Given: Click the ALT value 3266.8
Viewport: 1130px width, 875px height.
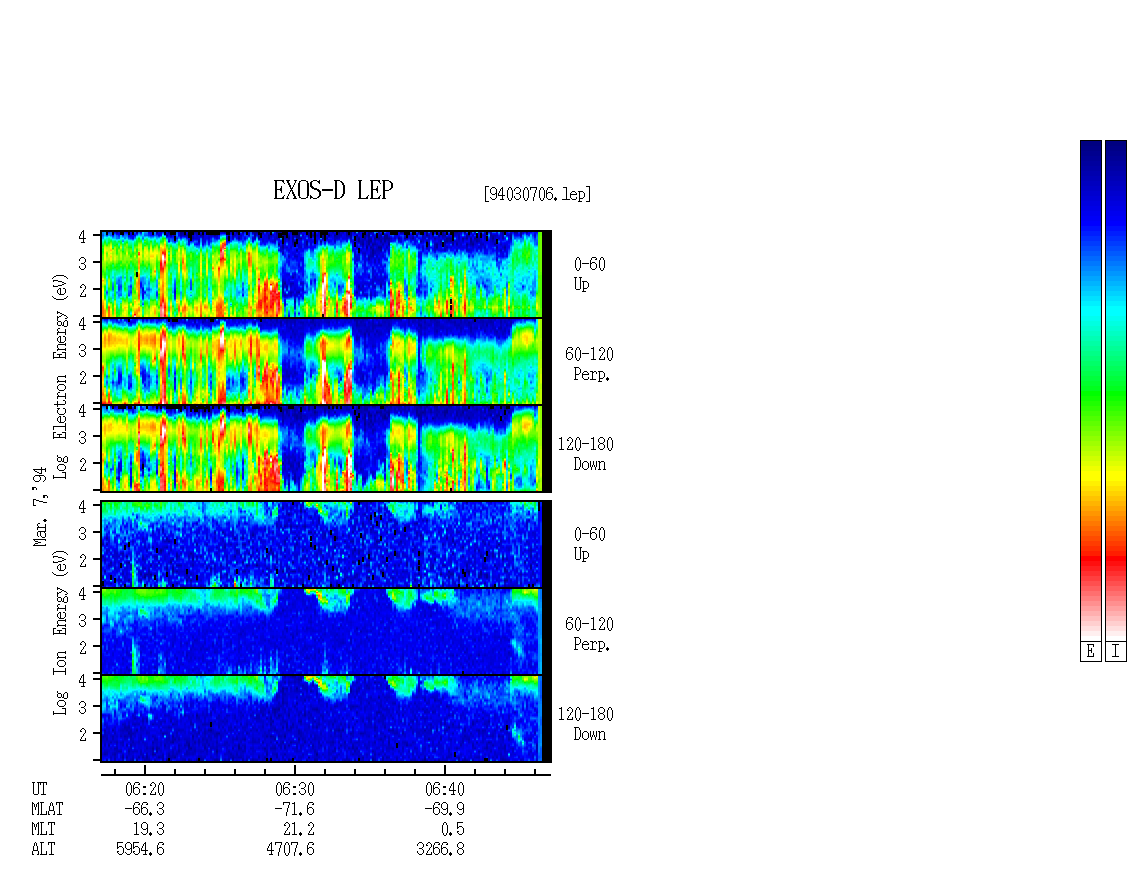Looking at the screenshot, I should pos(440,850).
